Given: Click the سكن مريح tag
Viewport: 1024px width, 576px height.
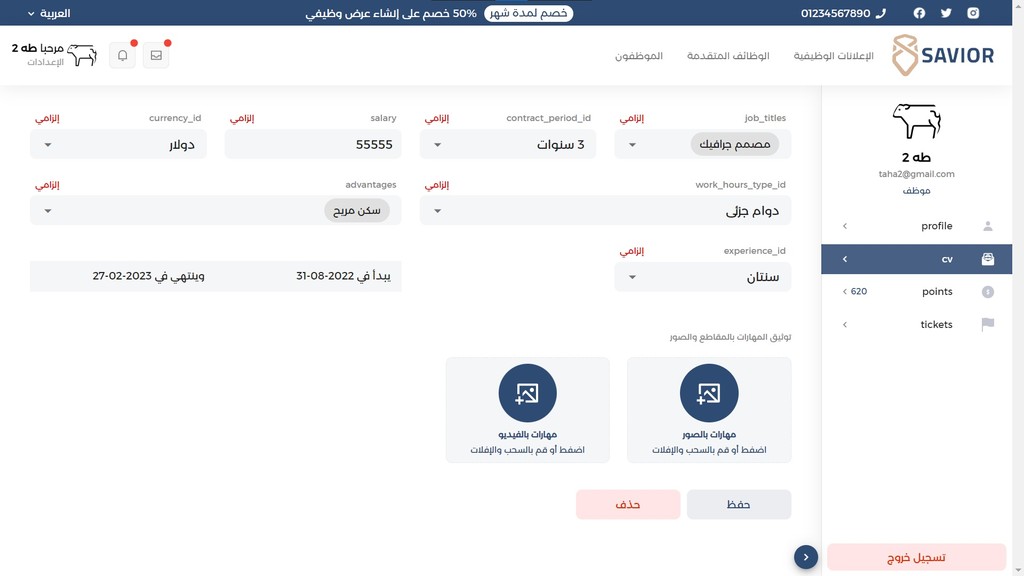Looking at the screenshot, I should click(x=357, y=210).
